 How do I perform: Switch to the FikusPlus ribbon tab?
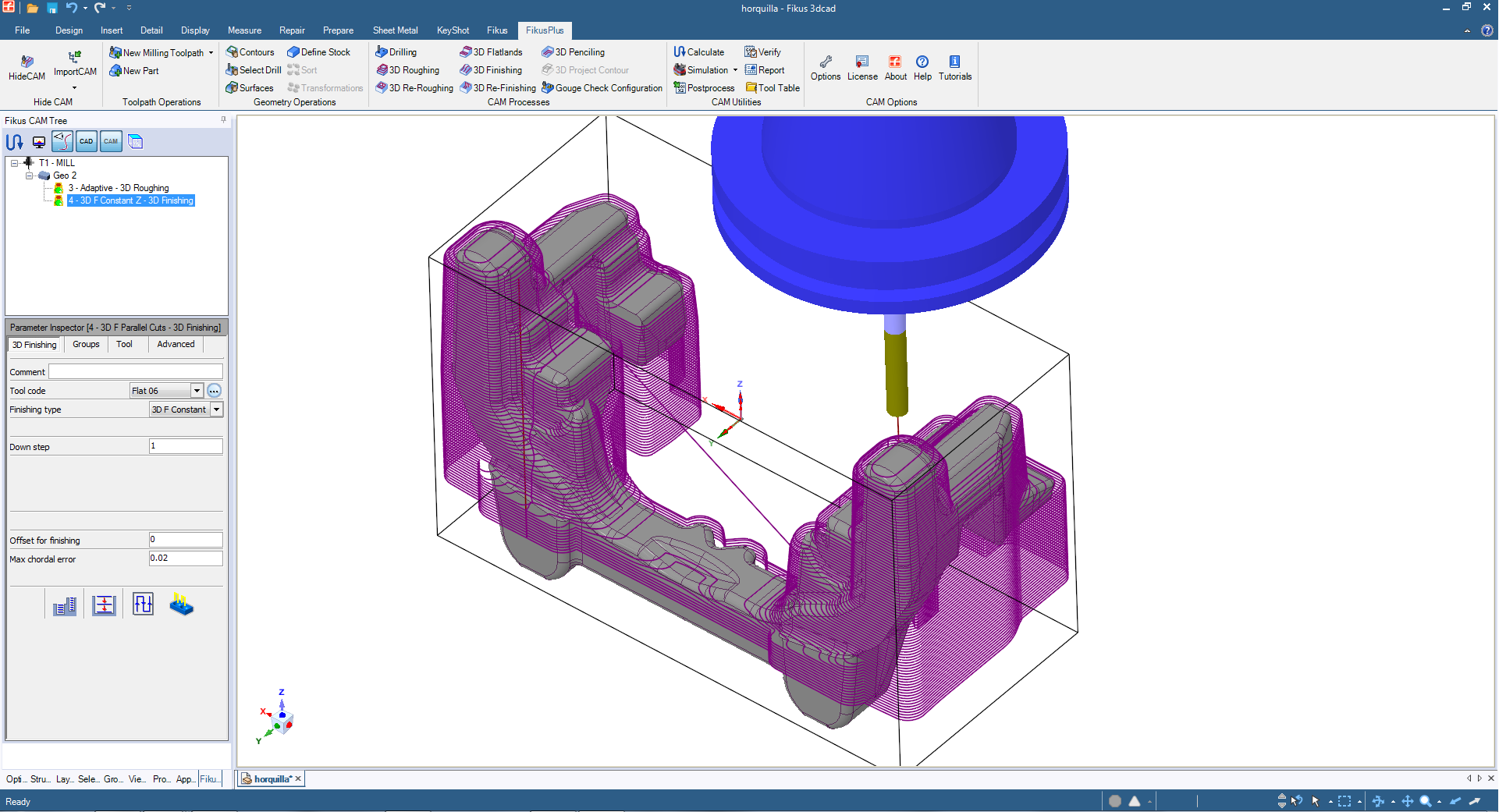click(545, 30)
